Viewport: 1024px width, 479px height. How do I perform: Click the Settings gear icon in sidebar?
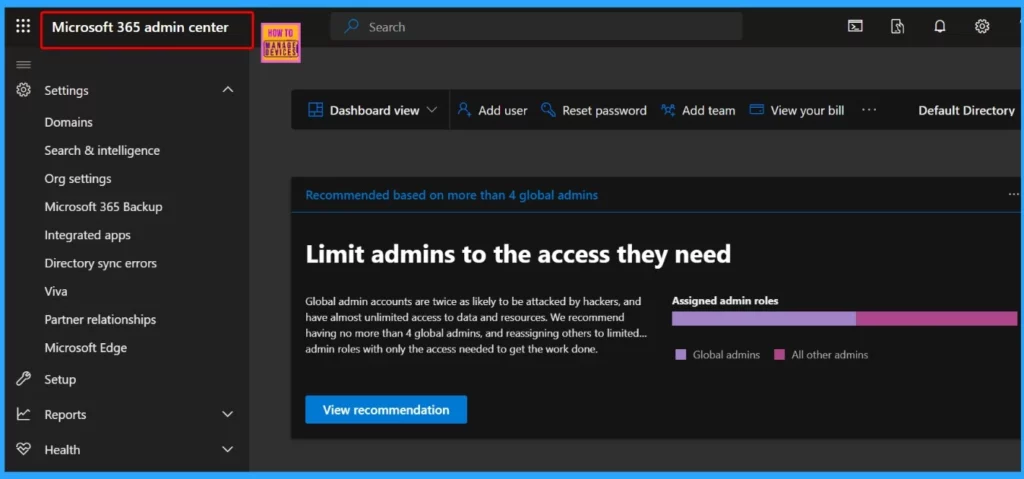tap(24, 90)
